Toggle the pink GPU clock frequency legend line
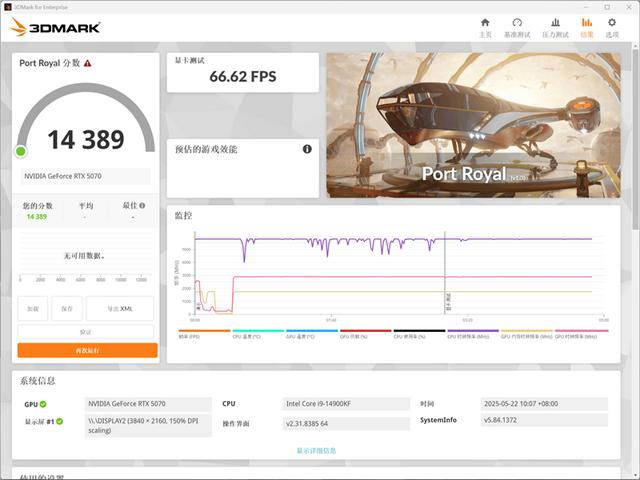The height and width of the screenshot is (480, 640). 581,331
